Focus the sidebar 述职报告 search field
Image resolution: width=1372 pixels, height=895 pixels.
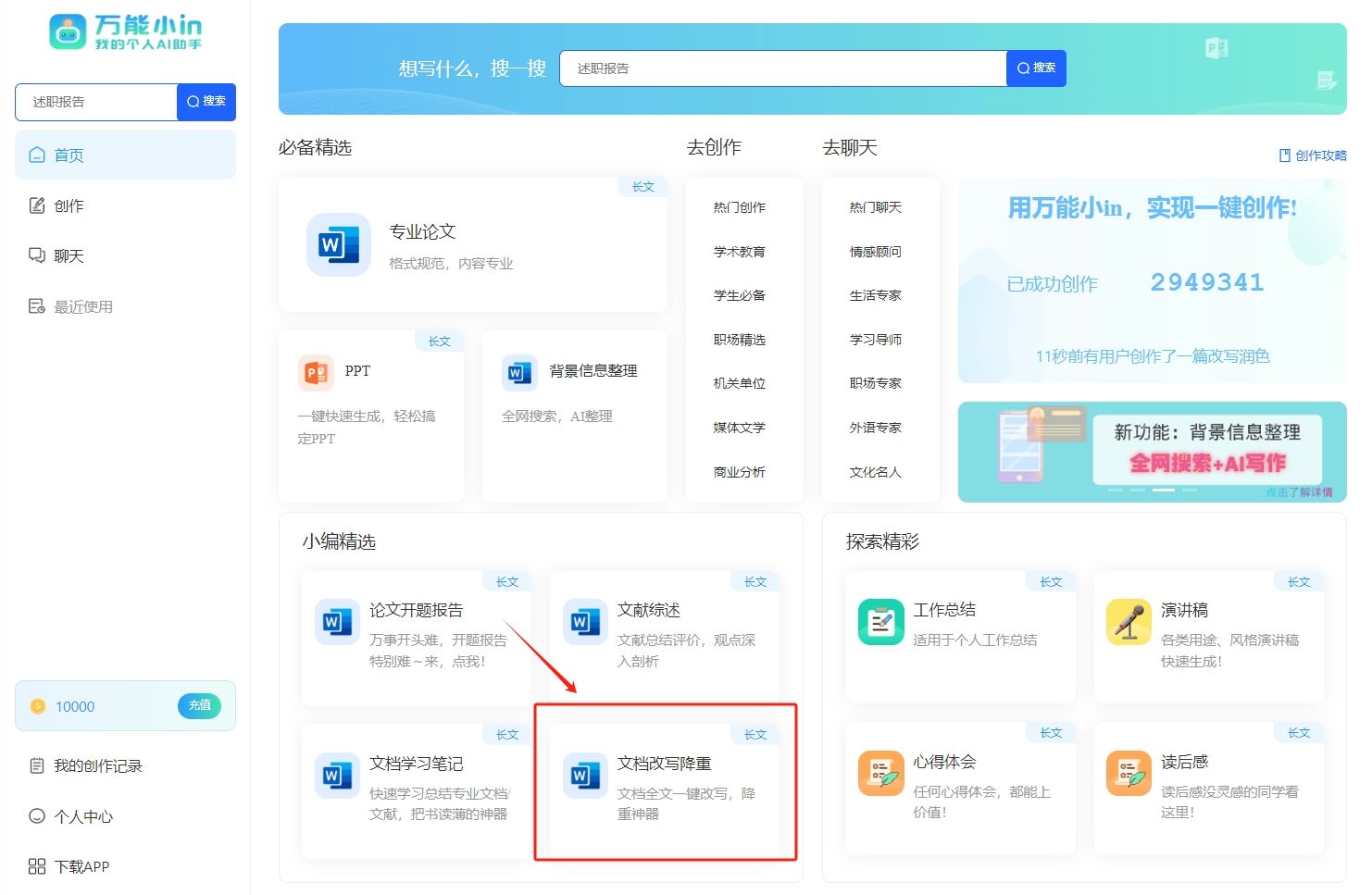[x=96, y=102]
